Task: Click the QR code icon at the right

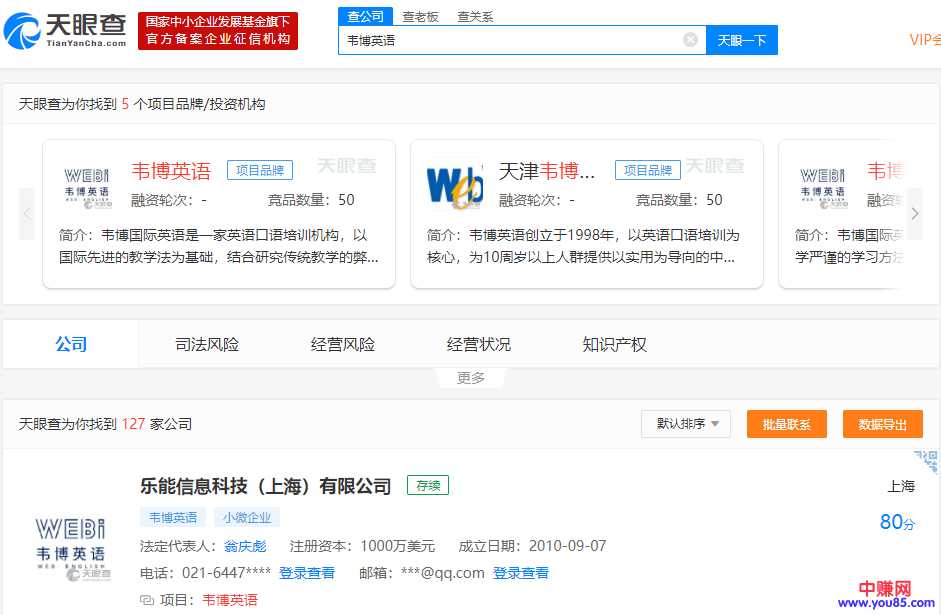Action: (927, 461)
